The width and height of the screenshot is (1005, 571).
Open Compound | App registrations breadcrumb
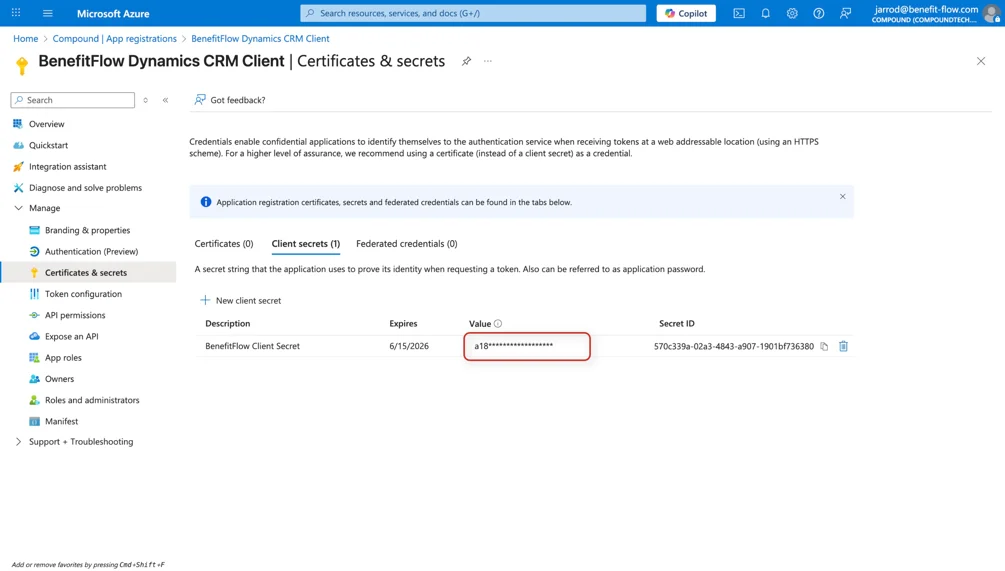(x=115, y=38)
